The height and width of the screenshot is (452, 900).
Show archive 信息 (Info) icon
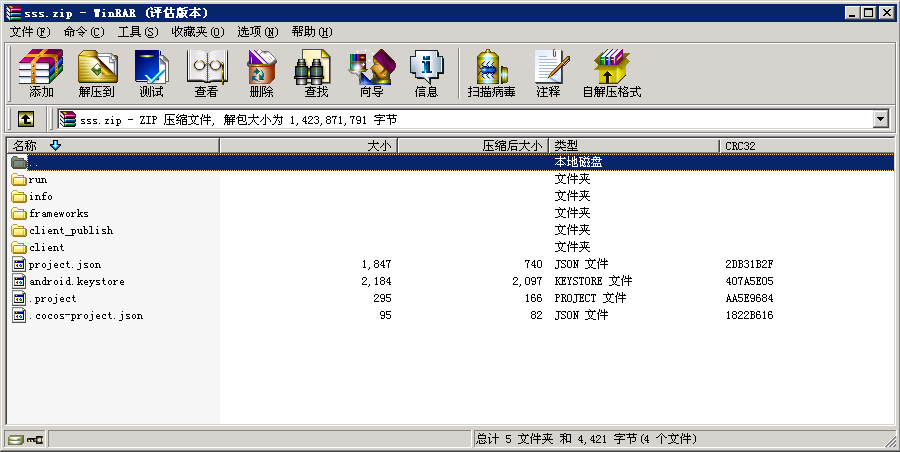[426, 73]
